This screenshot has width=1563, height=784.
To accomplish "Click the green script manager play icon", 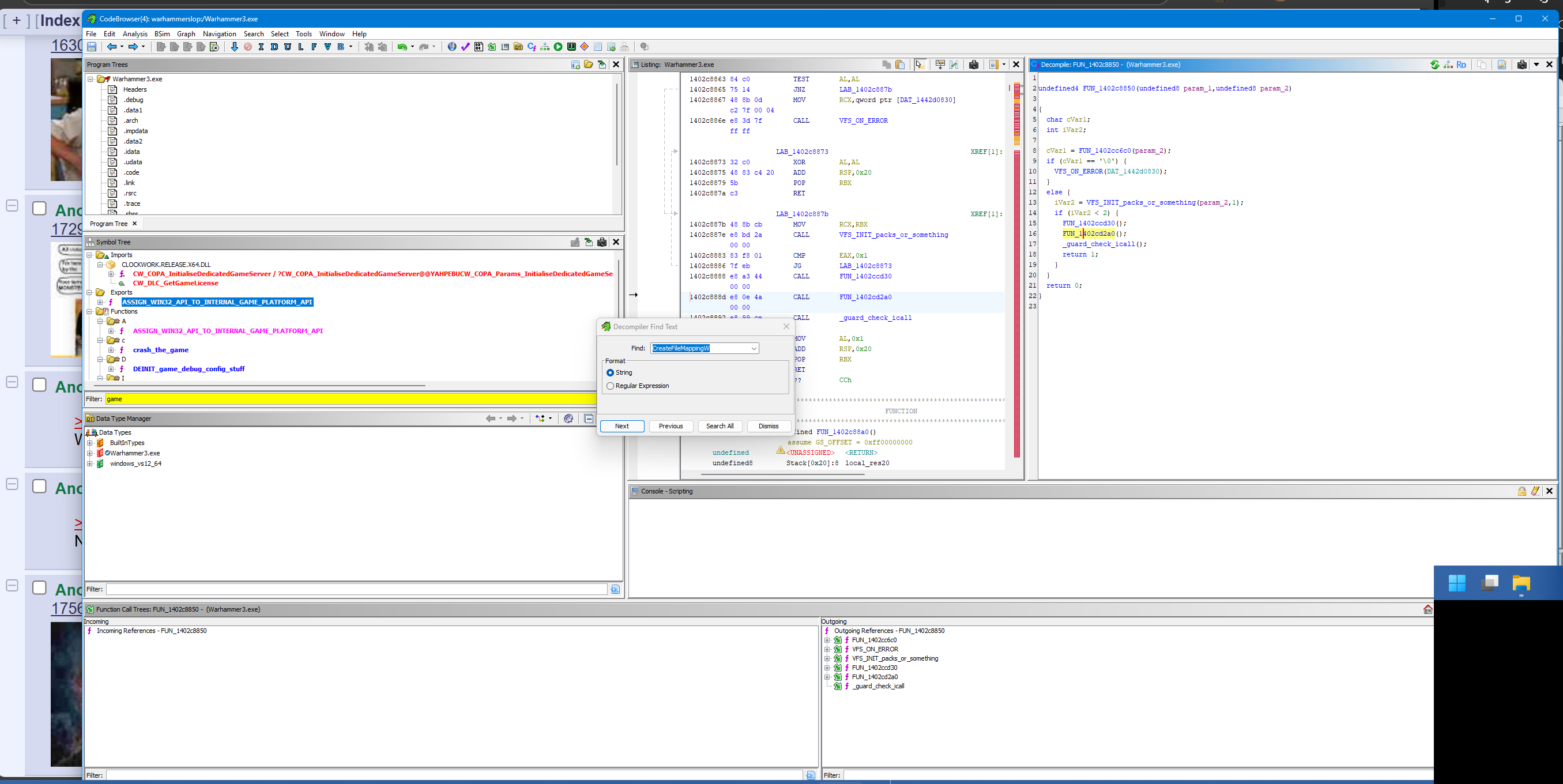I will tap(558, 47).
